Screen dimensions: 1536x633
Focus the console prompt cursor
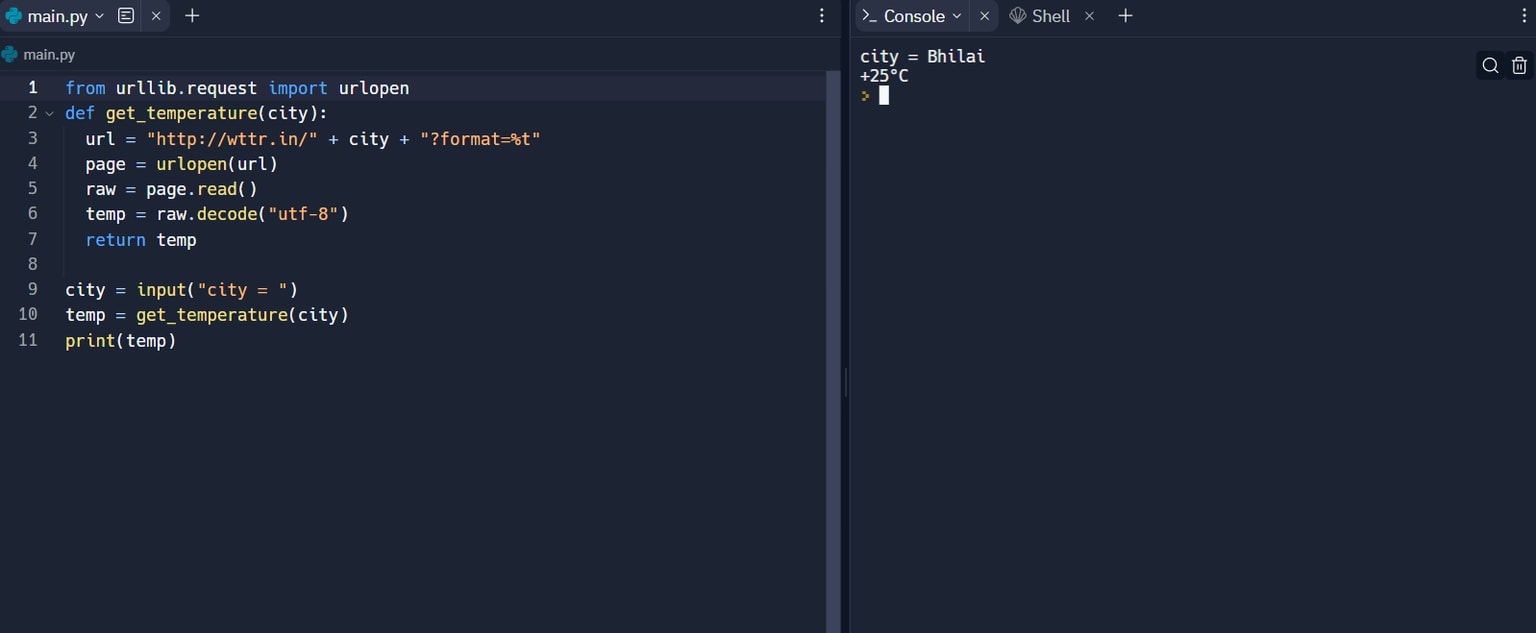pos(884,96)
